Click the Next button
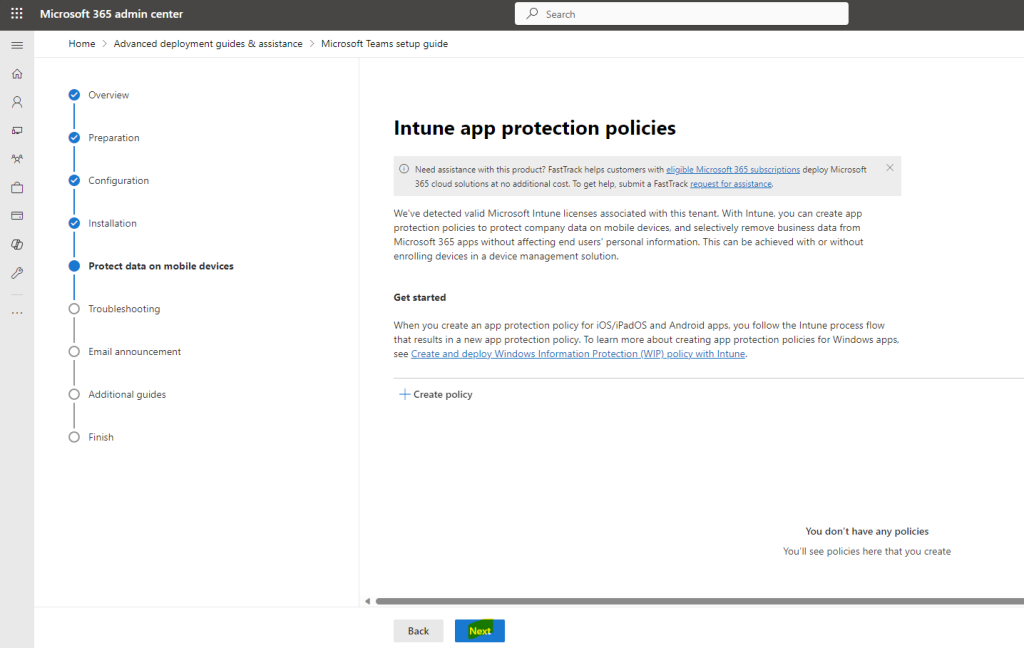Viewport: 1024px width, 648px height. coord(479,631)
